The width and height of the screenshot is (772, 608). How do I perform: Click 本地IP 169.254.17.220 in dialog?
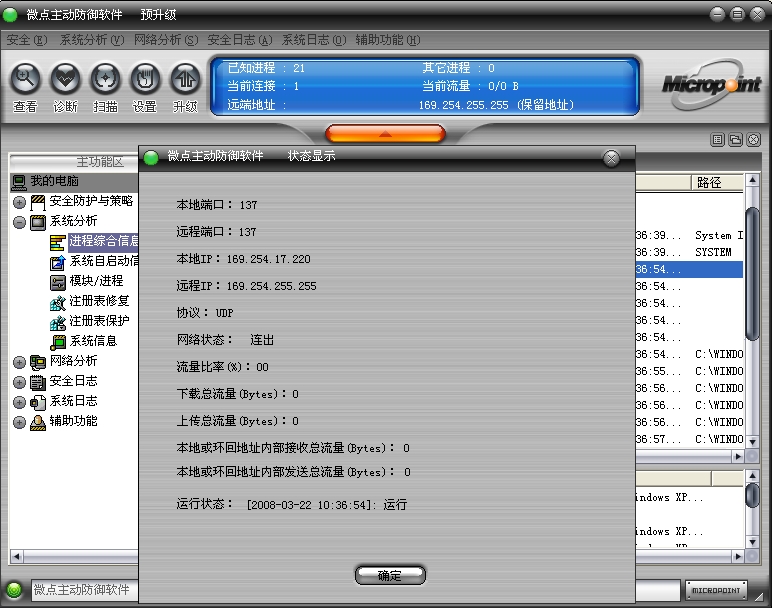[x=243, y=259]
